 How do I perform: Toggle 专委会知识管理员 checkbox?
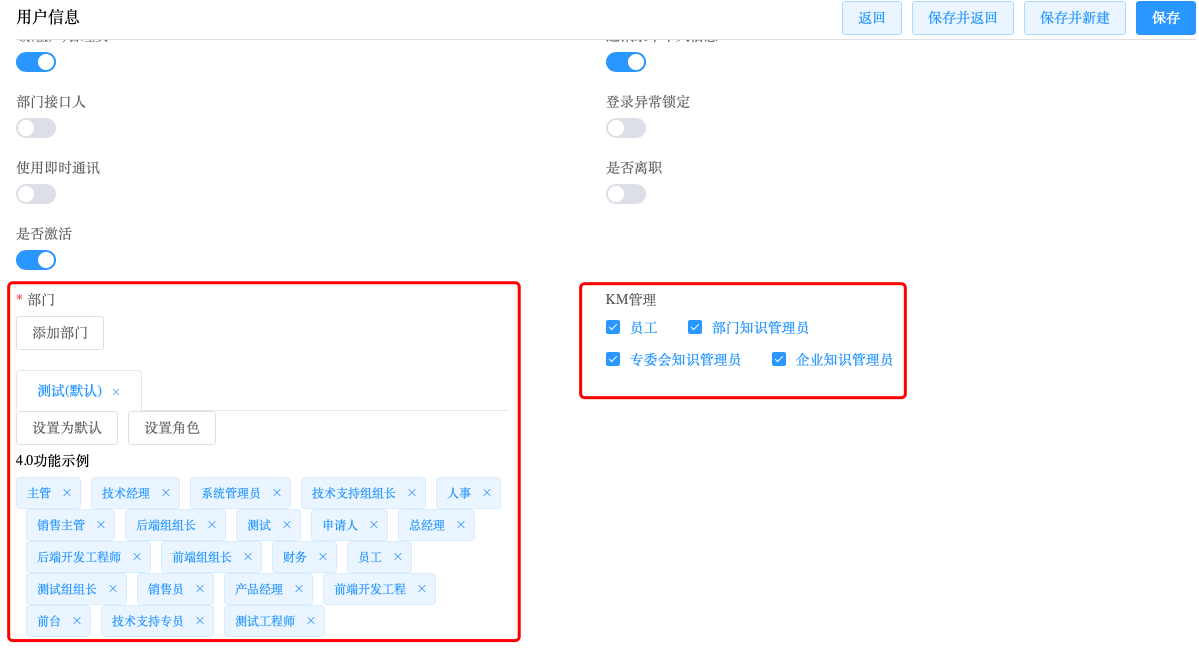coord(613,359)
